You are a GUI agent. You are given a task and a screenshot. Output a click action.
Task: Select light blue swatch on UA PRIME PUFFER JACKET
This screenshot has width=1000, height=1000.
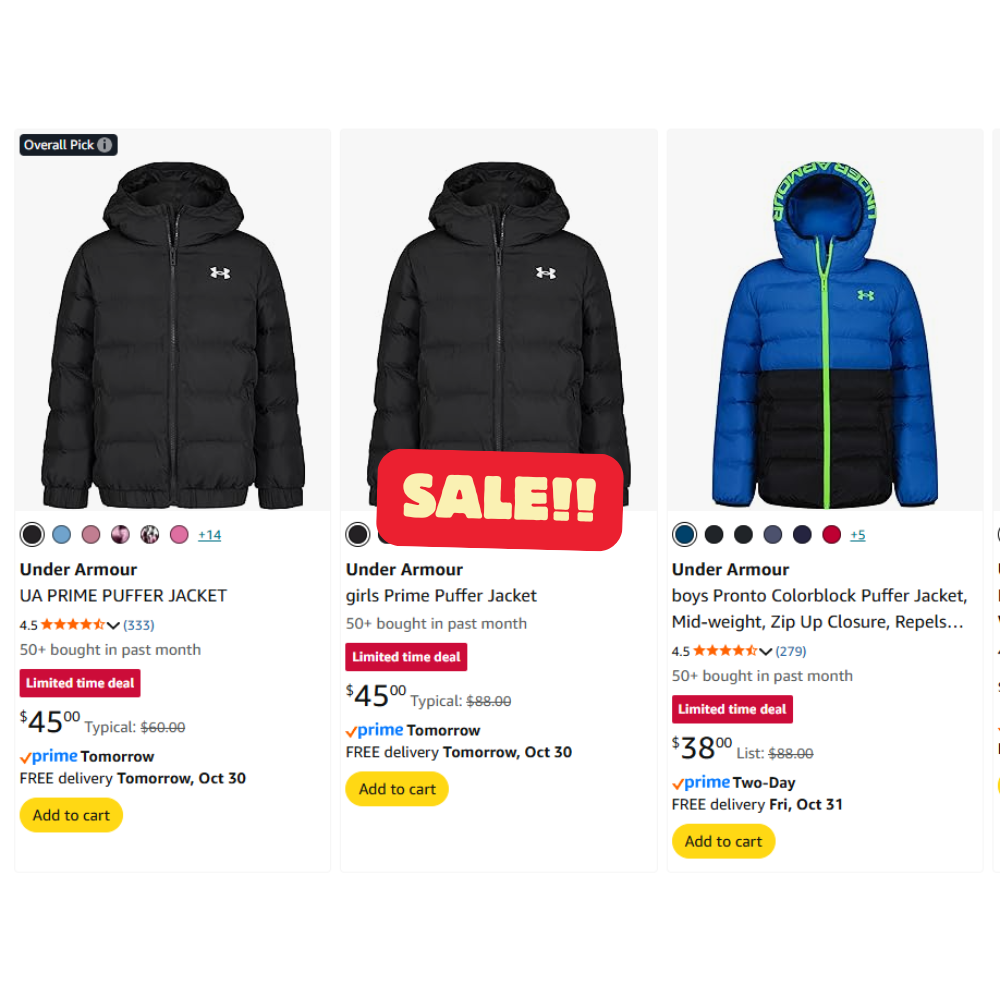pos(62,535)
